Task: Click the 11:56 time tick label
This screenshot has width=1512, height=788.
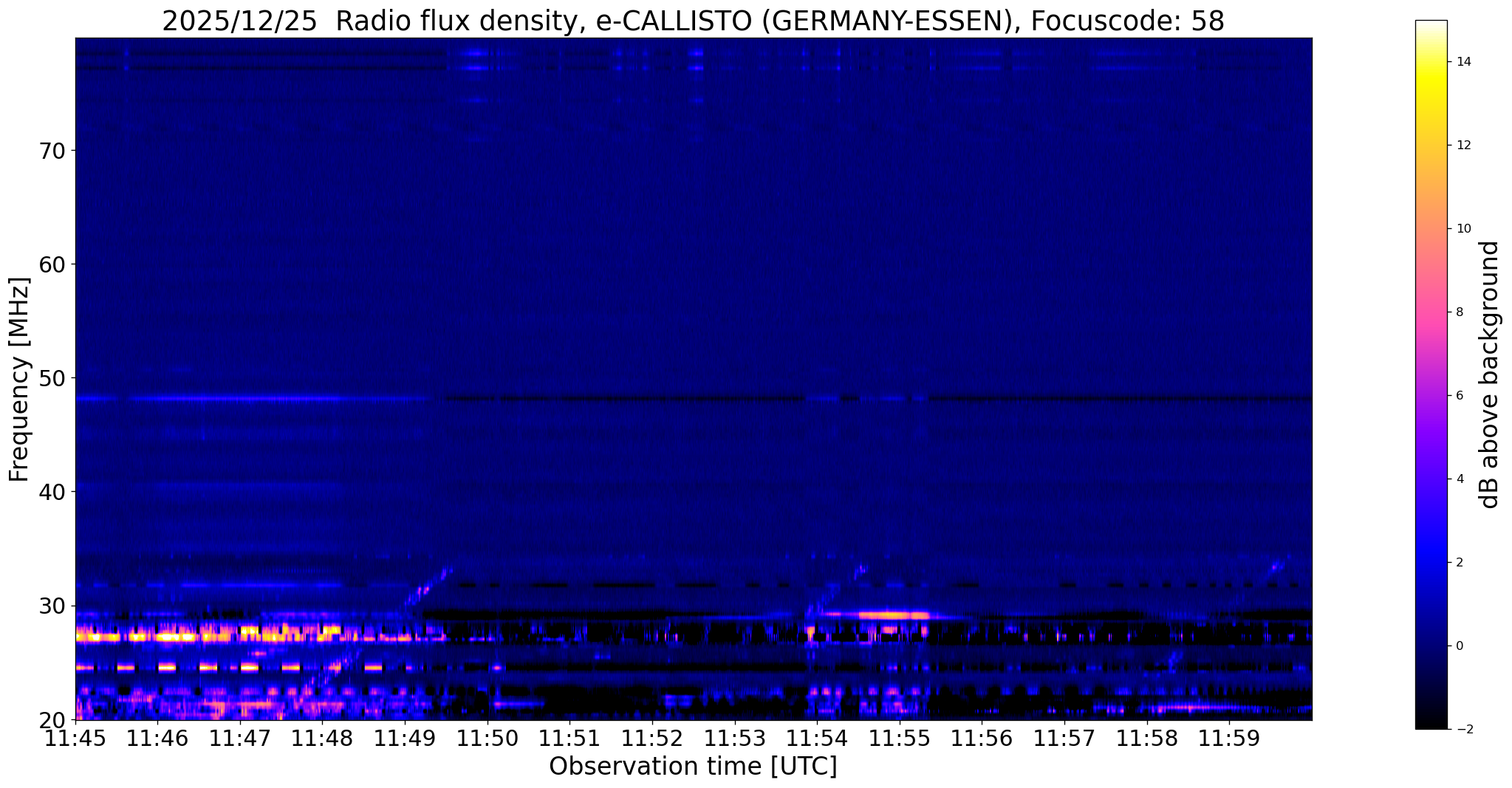Action: point(982,739)
